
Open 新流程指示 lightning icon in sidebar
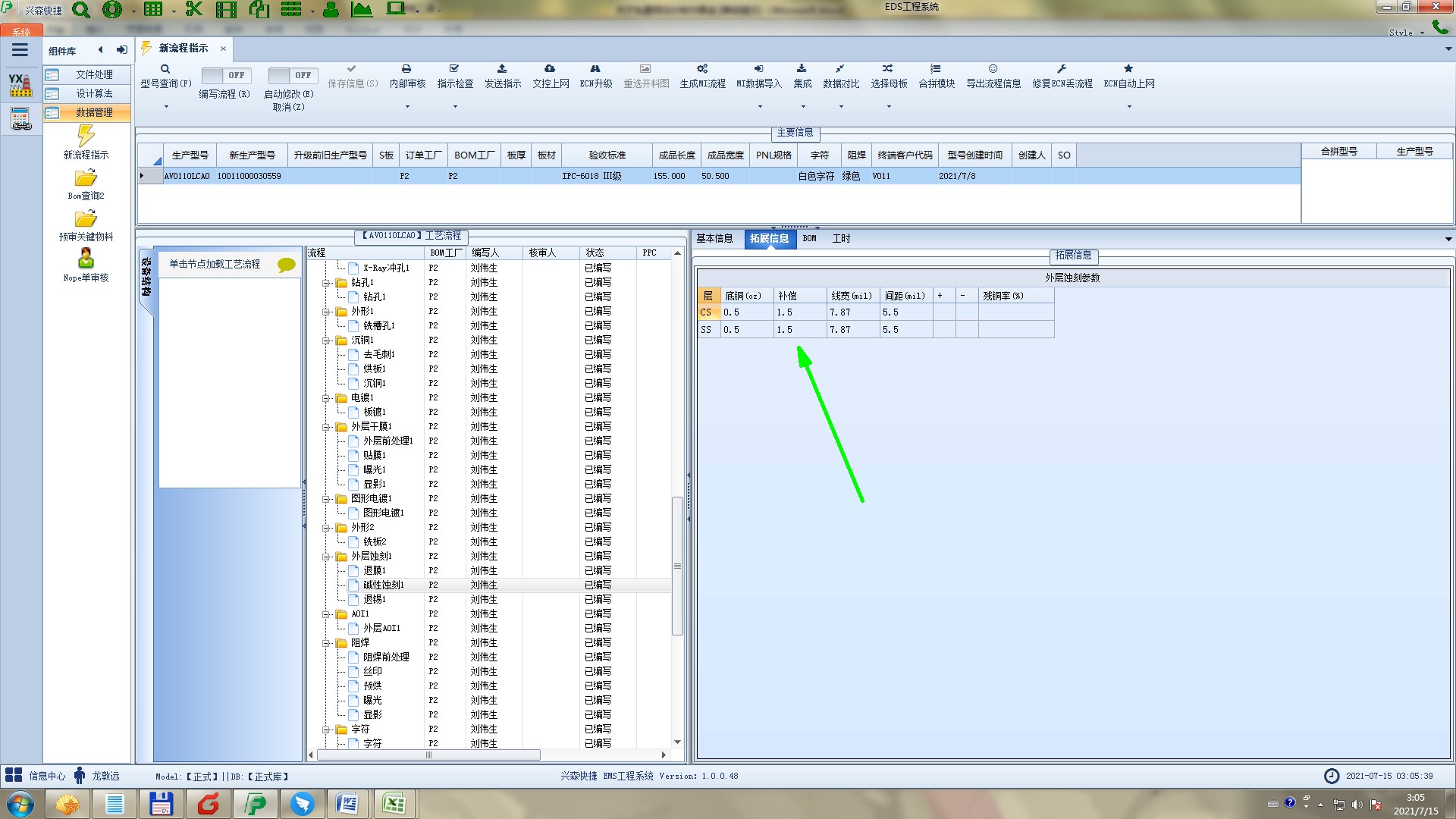click(x=86, y=136)
